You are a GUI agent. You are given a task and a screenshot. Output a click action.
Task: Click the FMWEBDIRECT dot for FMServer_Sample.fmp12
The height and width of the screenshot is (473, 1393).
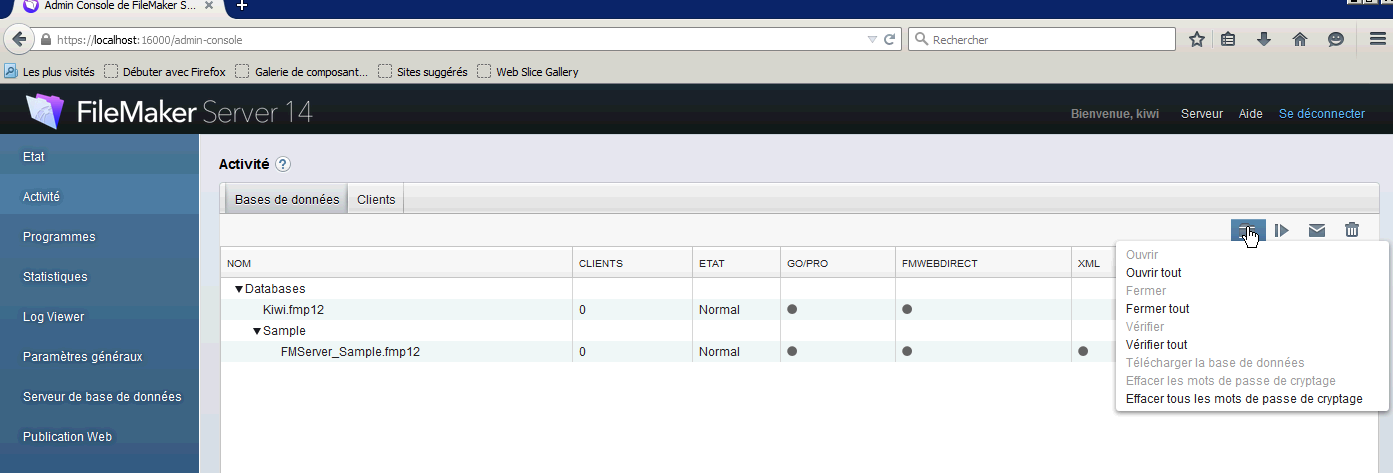907,352
